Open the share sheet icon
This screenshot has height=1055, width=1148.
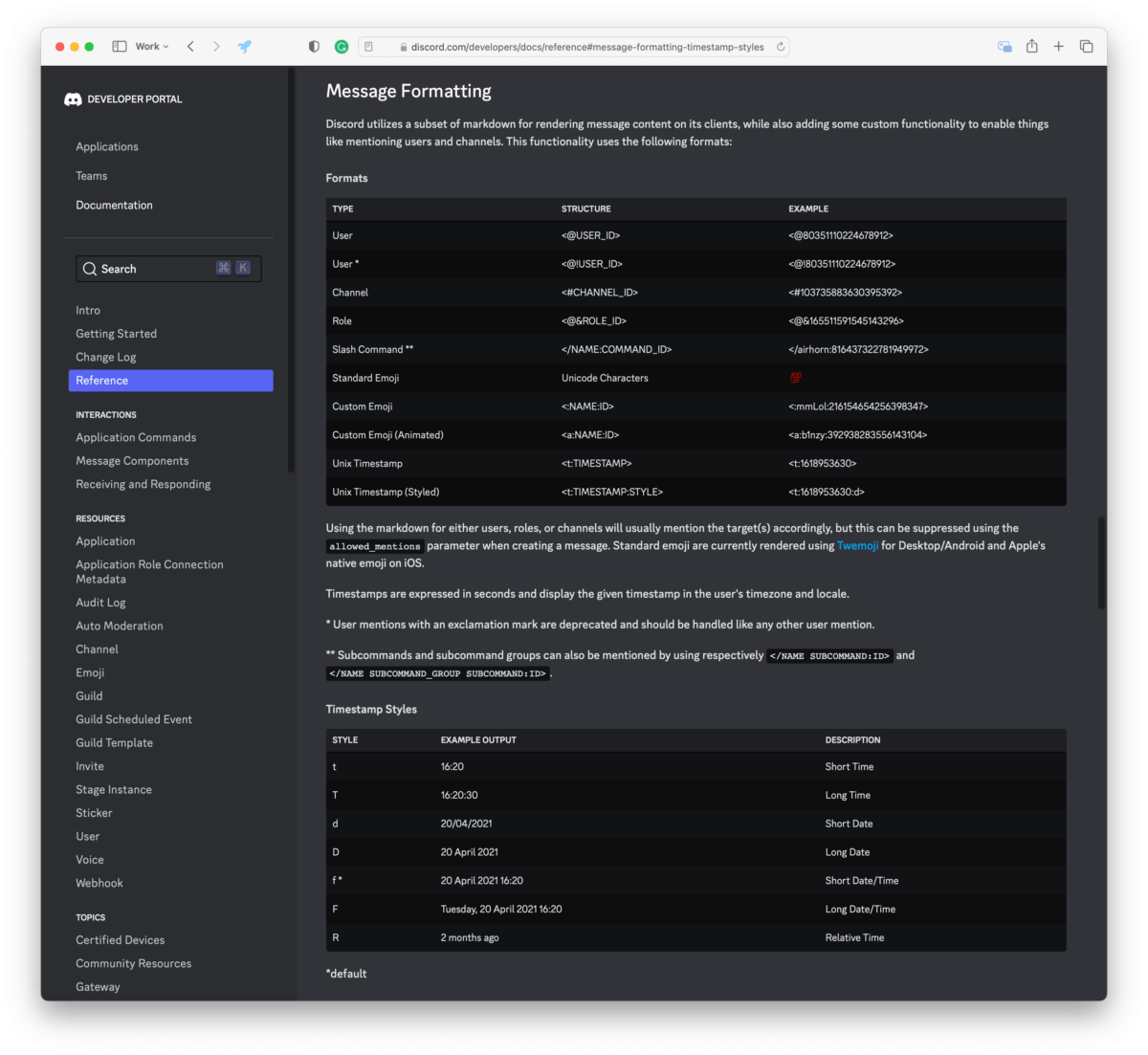click(1031, 46)
